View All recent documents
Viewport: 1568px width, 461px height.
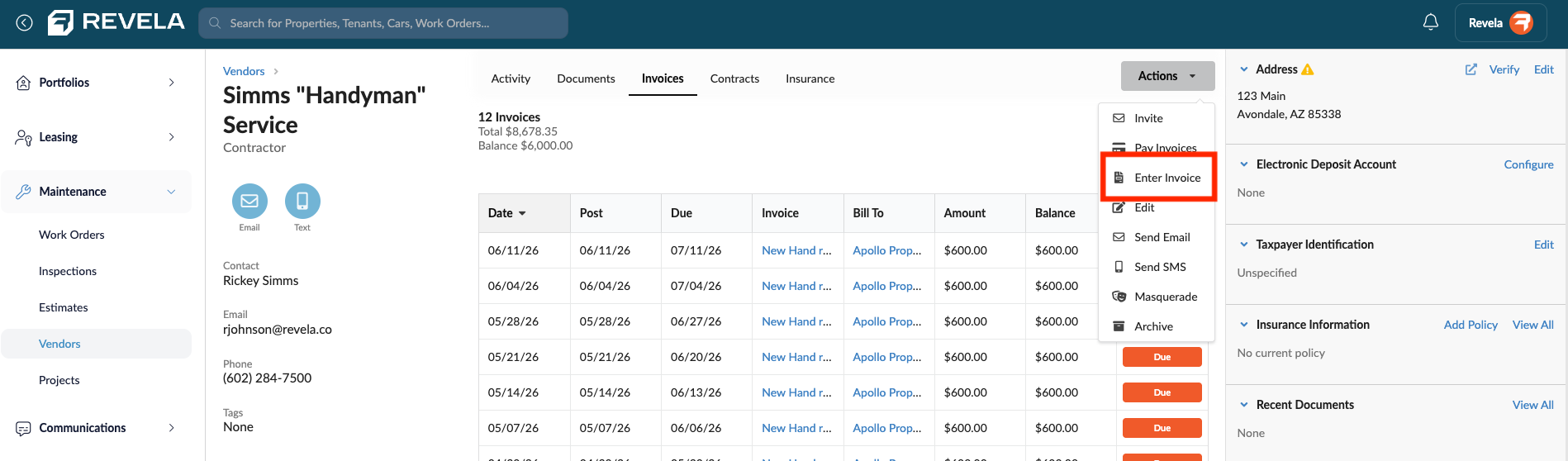tap(1532, 405)
